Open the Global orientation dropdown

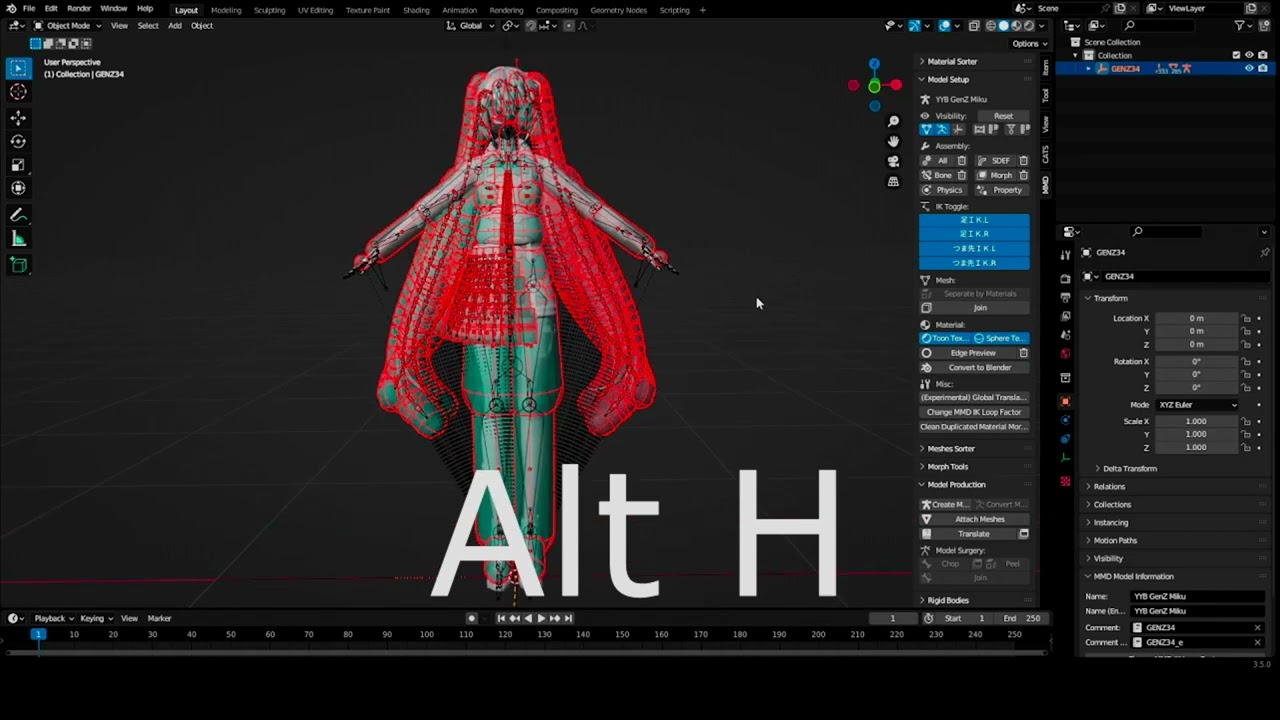(470, 25)
